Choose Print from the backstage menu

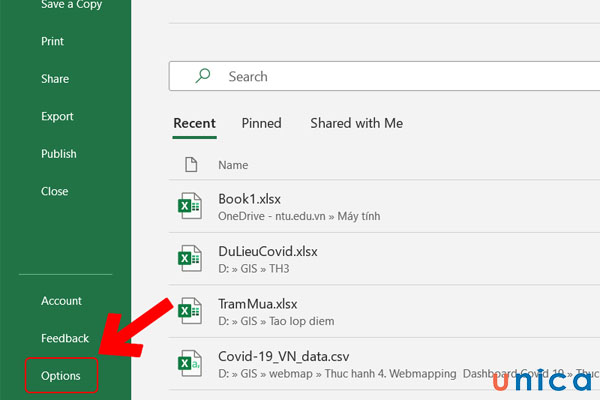tap(53, 42)
